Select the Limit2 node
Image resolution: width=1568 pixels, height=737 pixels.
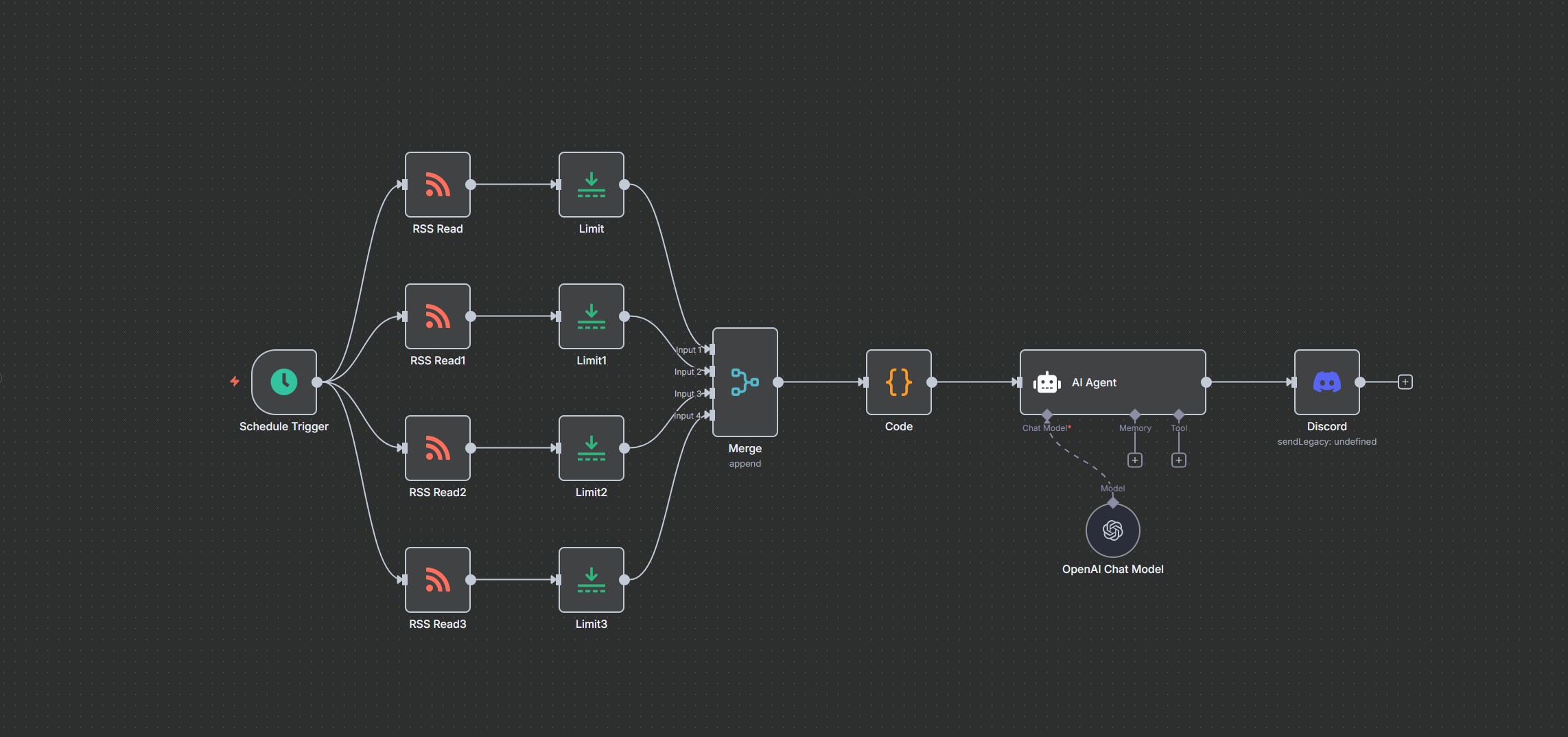click(592, 448)
